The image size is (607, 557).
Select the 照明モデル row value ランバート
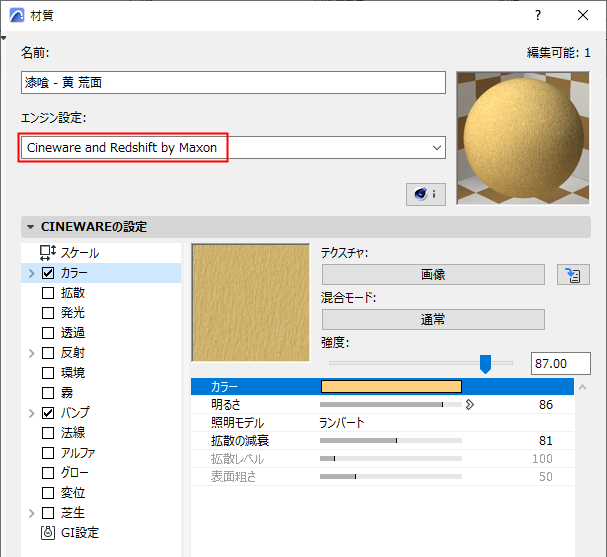pyautogui.click(x=342, y=423)
